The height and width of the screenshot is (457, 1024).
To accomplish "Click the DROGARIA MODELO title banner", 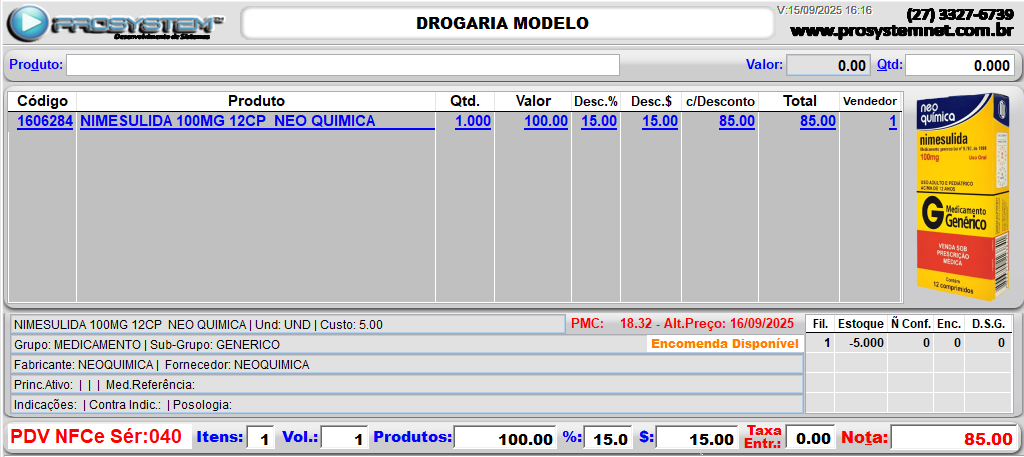I will point(506,24).
